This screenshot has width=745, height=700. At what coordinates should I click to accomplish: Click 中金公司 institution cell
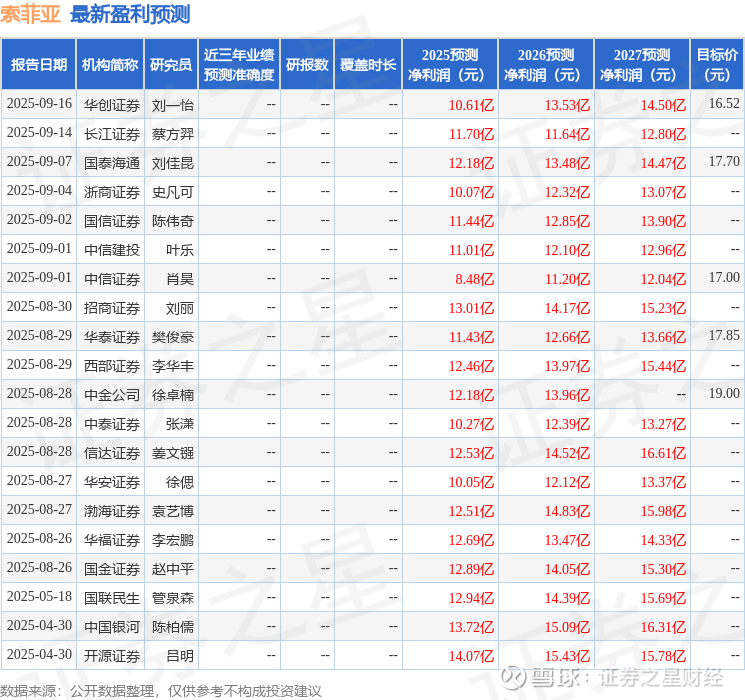[112, 395]
